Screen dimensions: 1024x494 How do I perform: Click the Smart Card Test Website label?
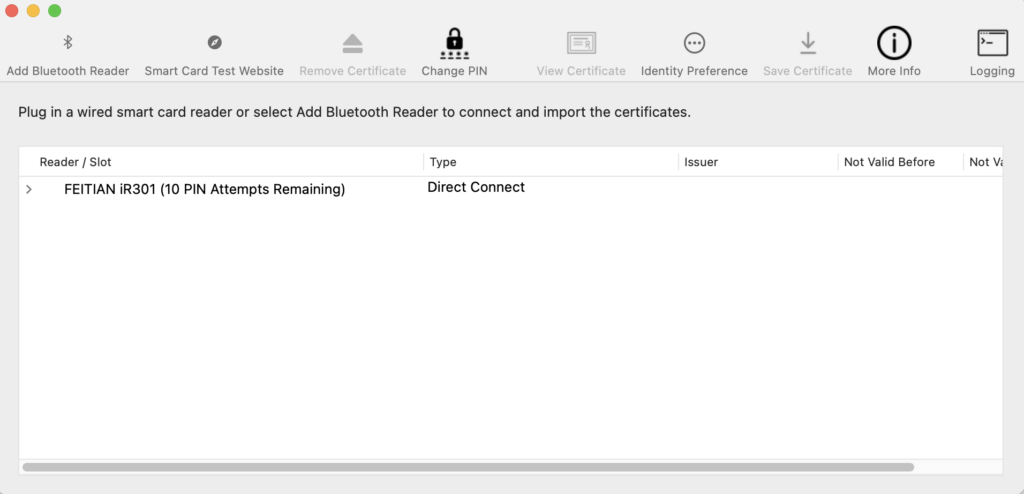point(214,71)
